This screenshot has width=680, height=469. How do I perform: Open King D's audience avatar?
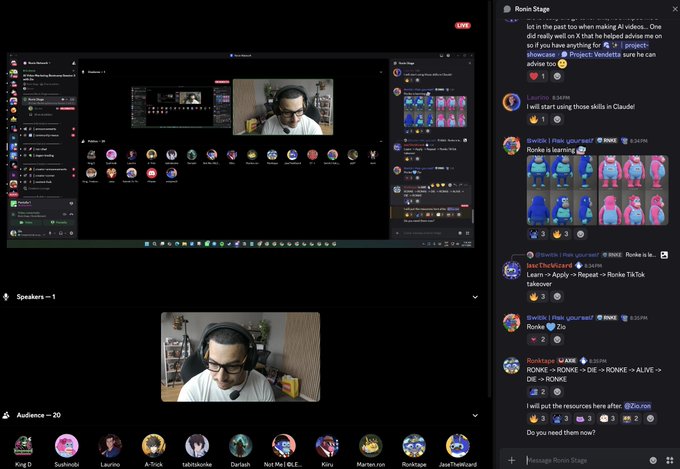pyautogui.click(x=23, y=446)
